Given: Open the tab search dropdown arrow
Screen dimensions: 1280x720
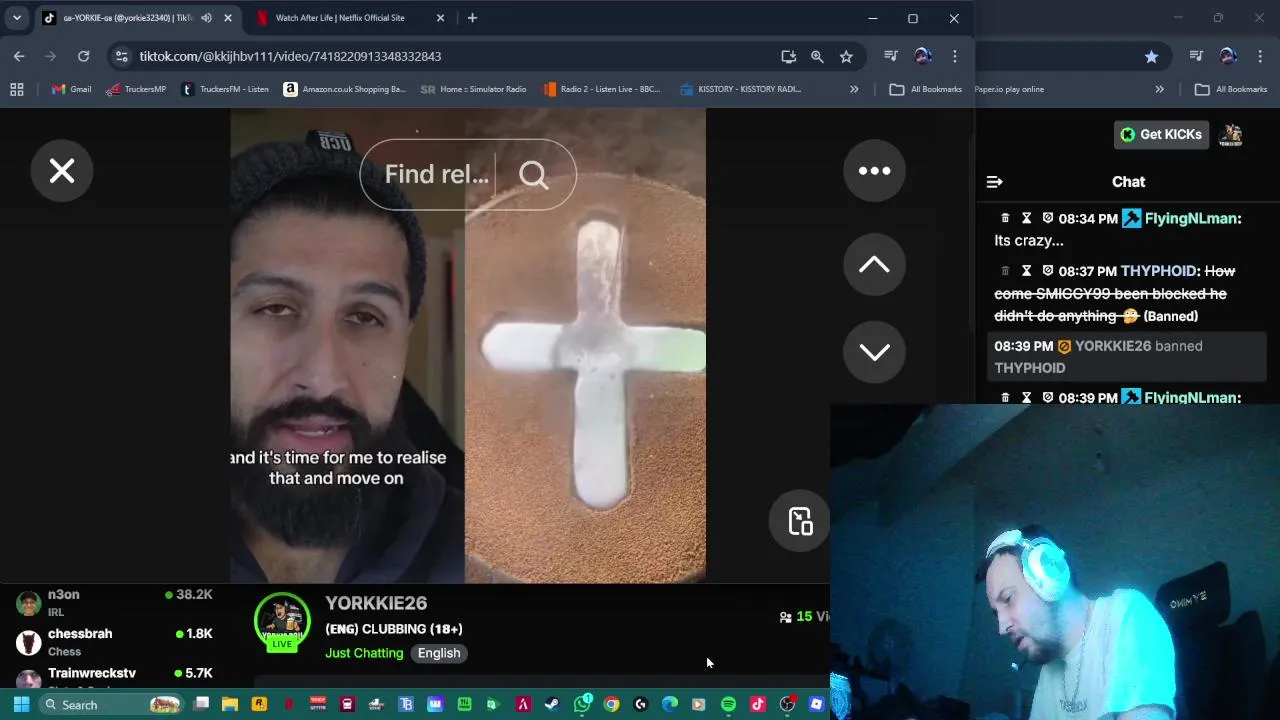Looking at the screenshot, I should point(17,18).
